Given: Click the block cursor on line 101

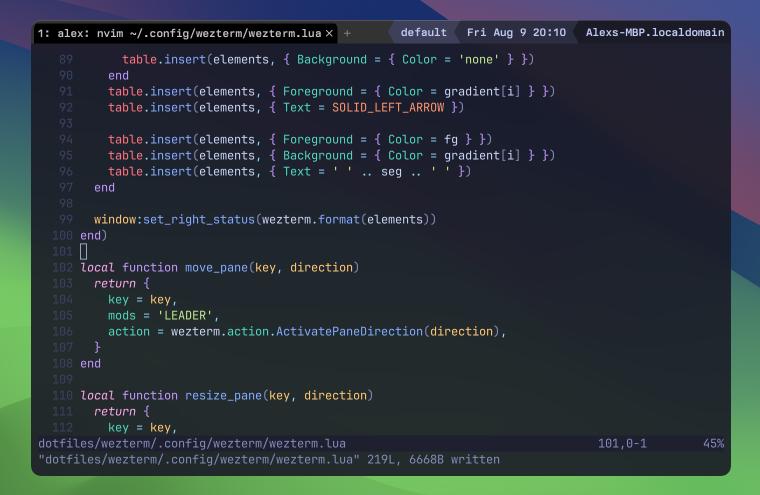Looking at the screenshot, I should (83, 252).
